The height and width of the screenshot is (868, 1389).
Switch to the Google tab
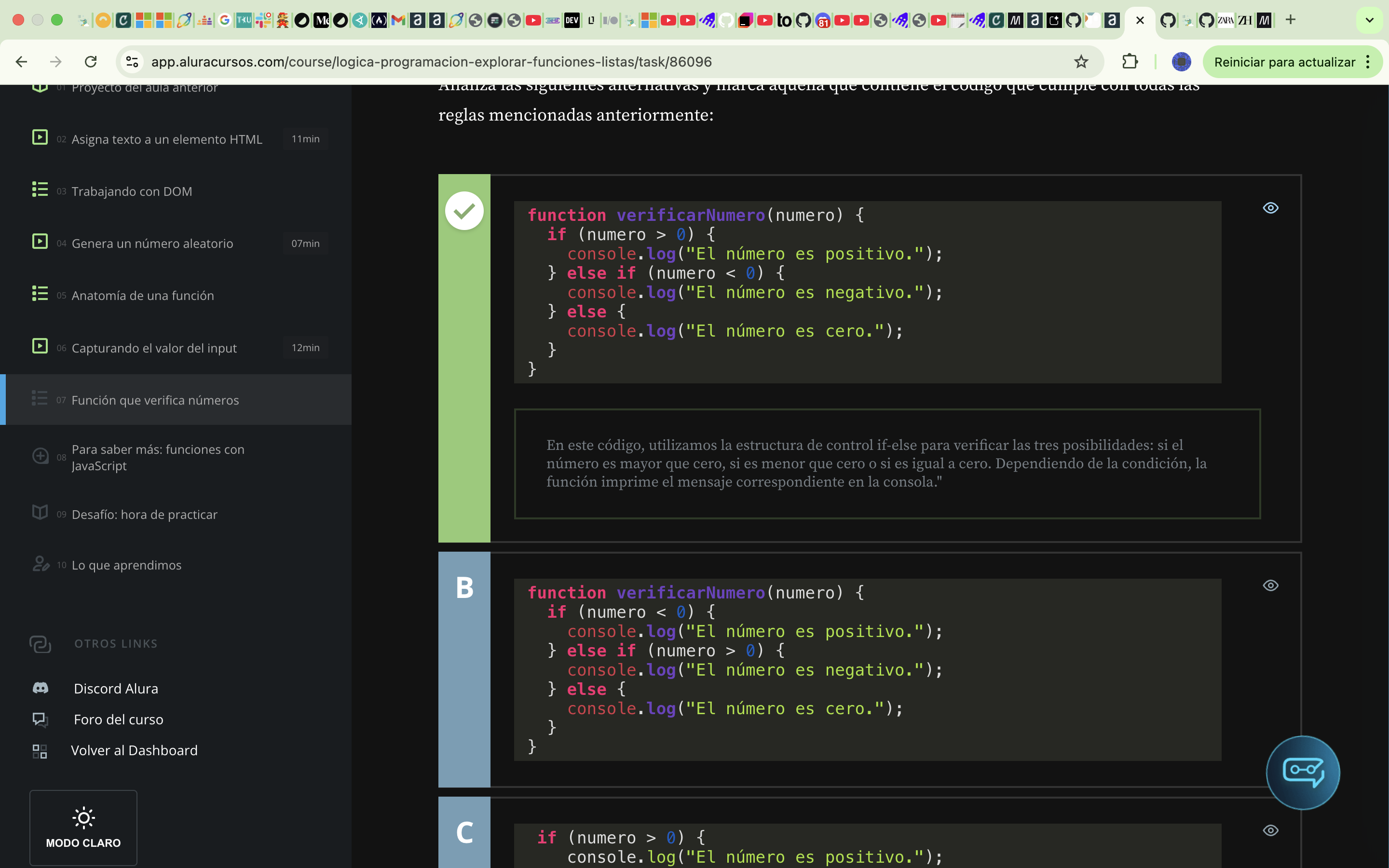click(224, 20)
